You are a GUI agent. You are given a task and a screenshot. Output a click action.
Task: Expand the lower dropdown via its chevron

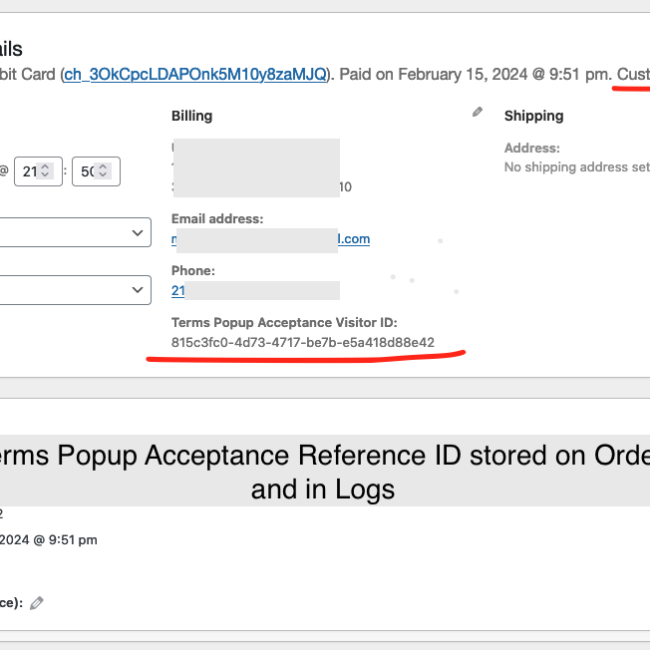[x=137, y=290]
